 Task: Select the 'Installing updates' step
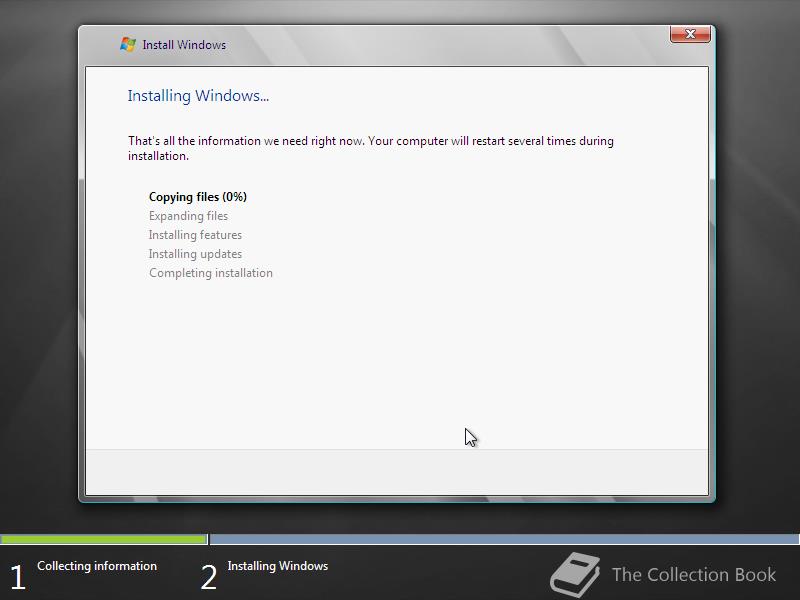(195, 254)
